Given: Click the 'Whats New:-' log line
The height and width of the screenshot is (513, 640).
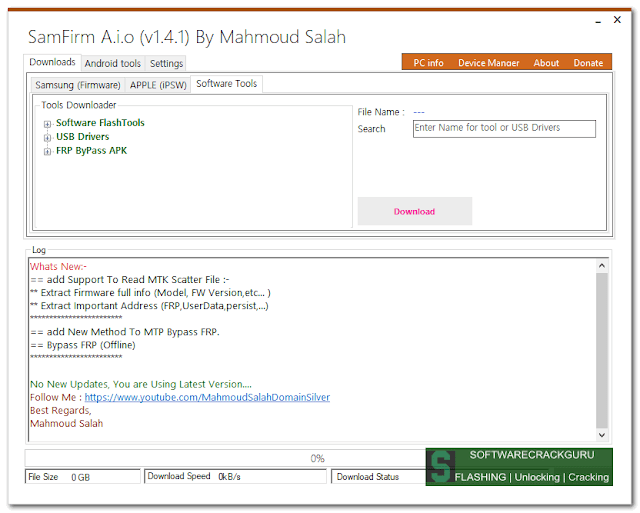Looking at the screenshot, I should (58, 267).
